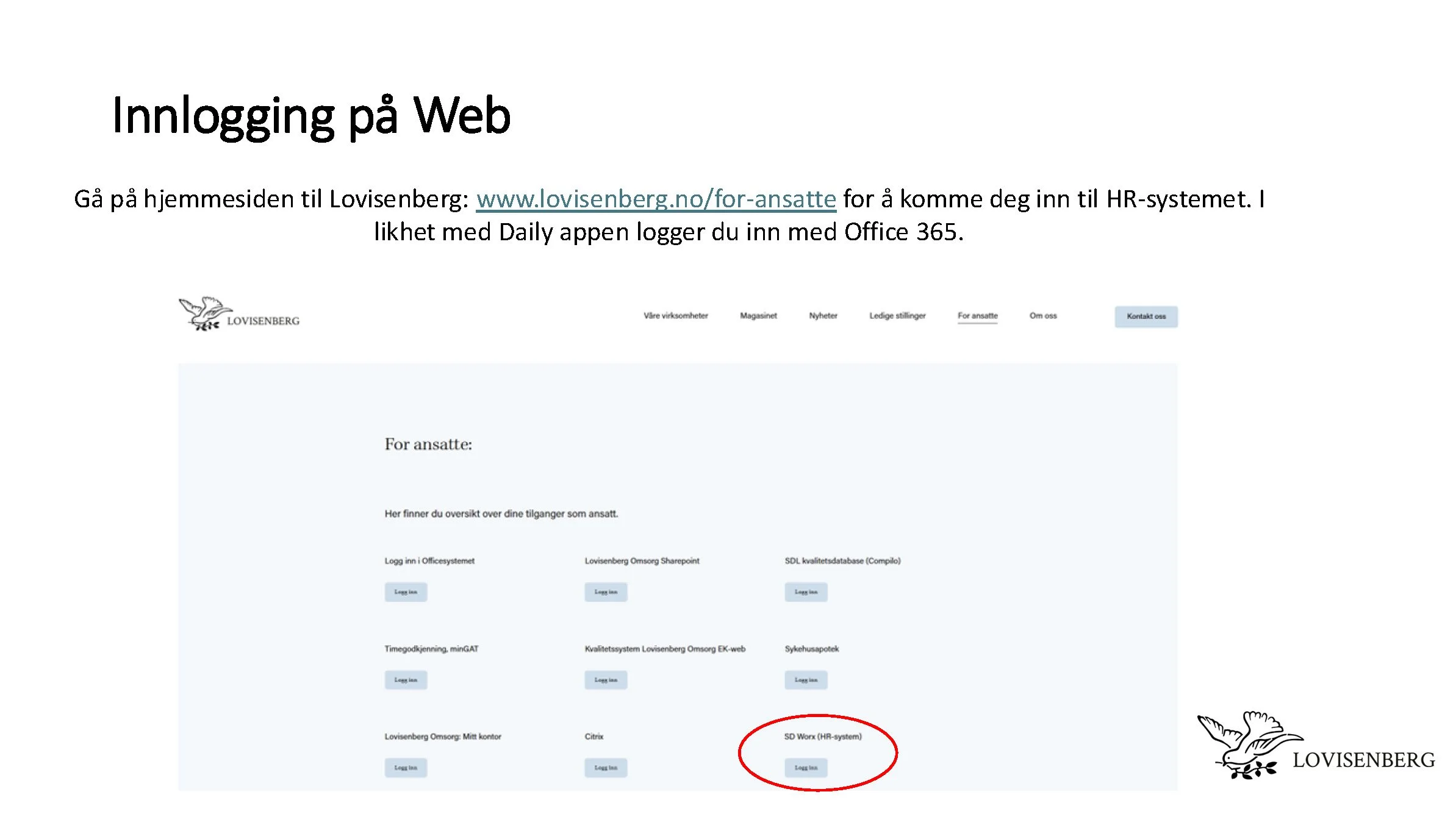Log in to Lovisenberg Omsorg: Mitt kontor

(406, 768)
